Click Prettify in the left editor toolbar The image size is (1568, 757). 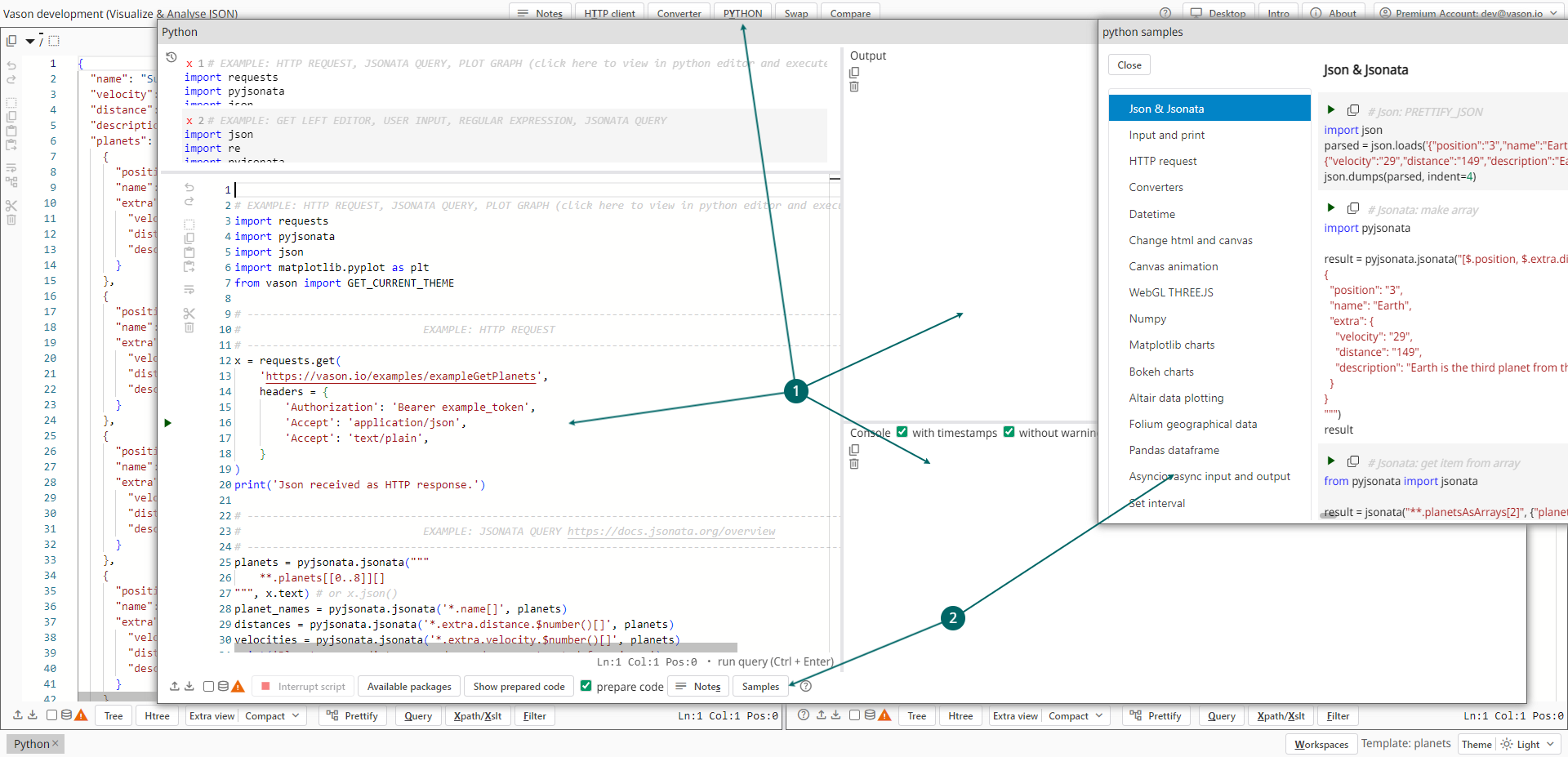[353, 716]
